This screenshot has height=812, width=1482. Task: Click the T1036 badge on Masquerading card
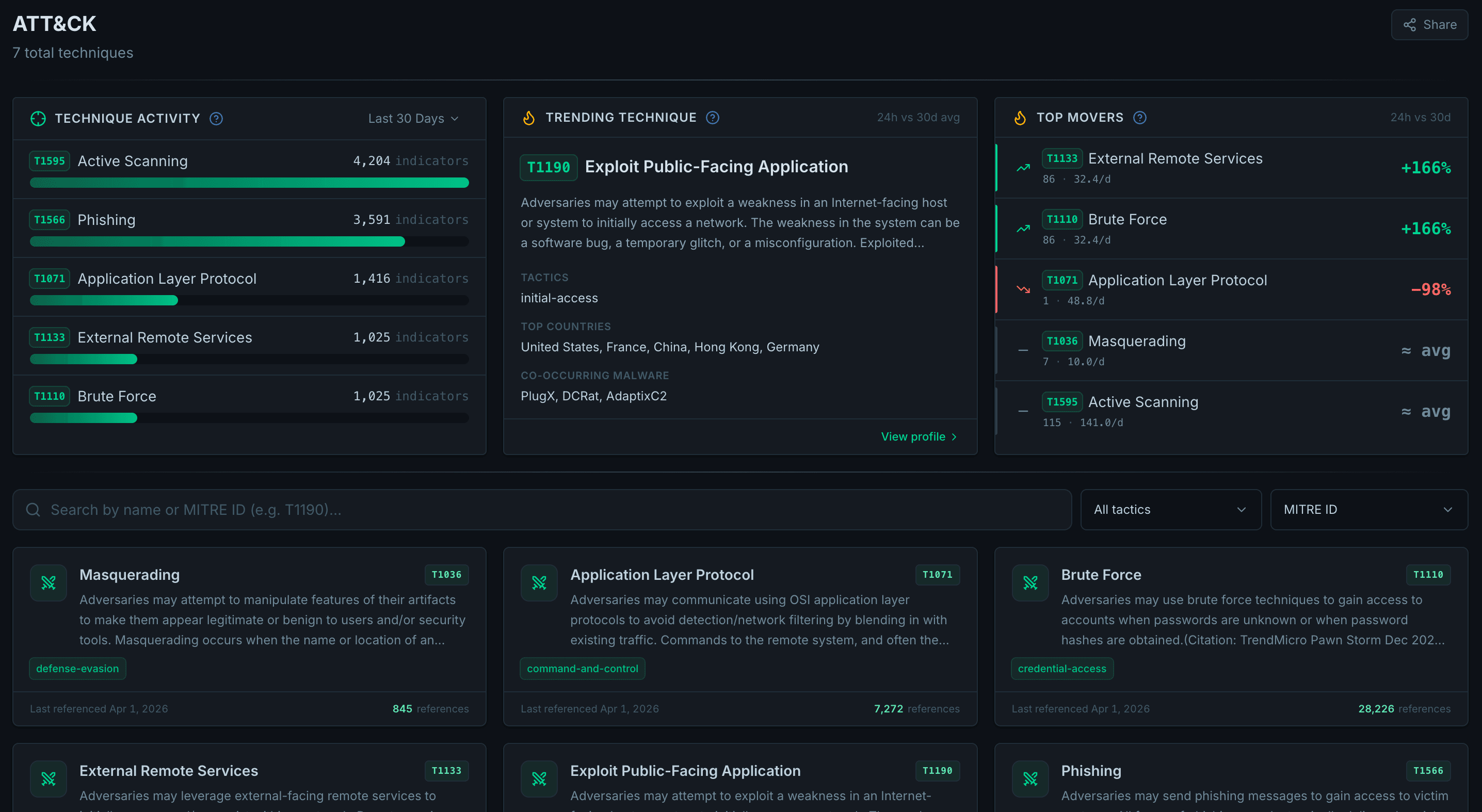click(446, 575)
